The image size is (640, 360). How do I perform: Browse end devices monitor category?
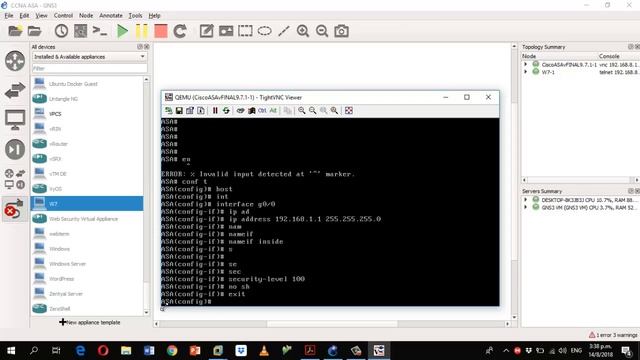[15, 120]
